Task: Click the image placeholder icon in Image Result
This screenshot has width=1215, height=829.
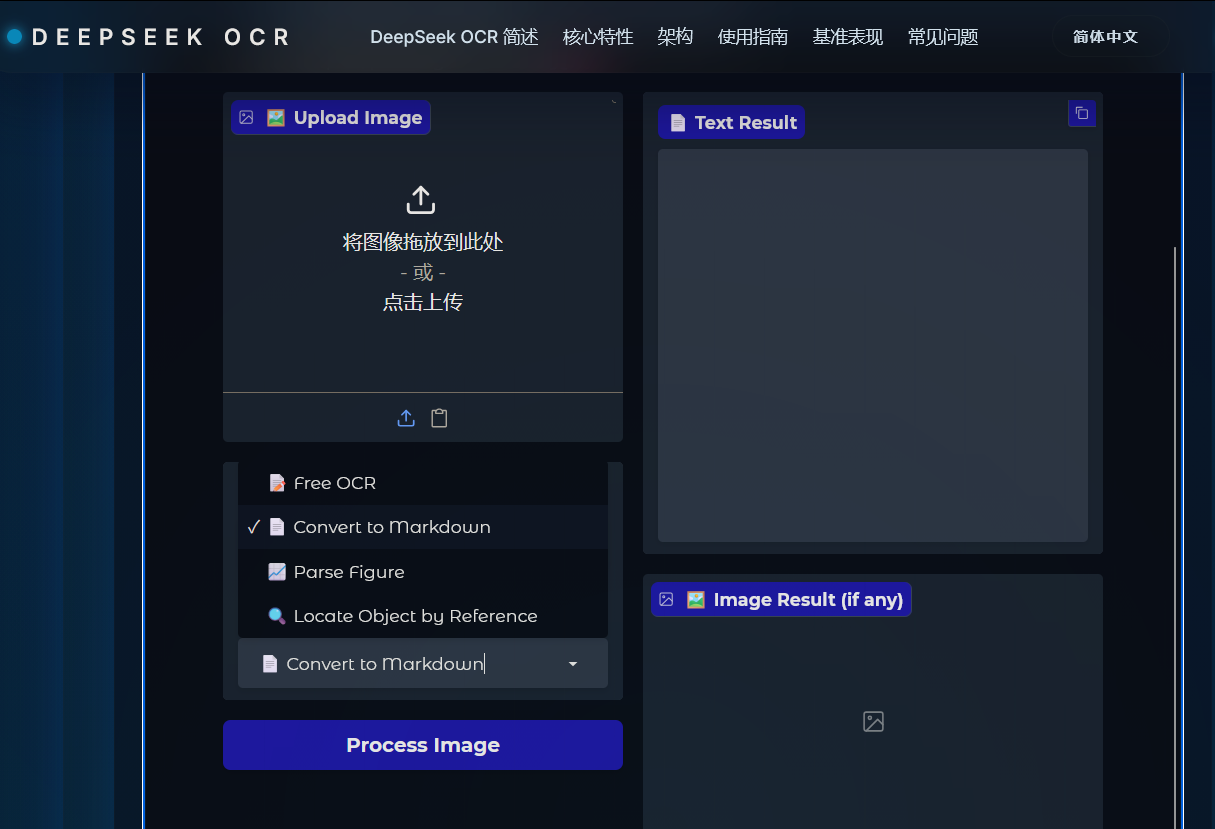Action: (873, 721)
